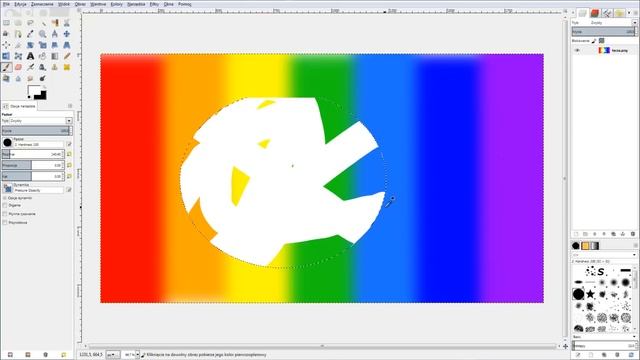Viewport: 640px width, 360px height.
Task: Switch to the Channels tab
Action: tap(595, 13)
